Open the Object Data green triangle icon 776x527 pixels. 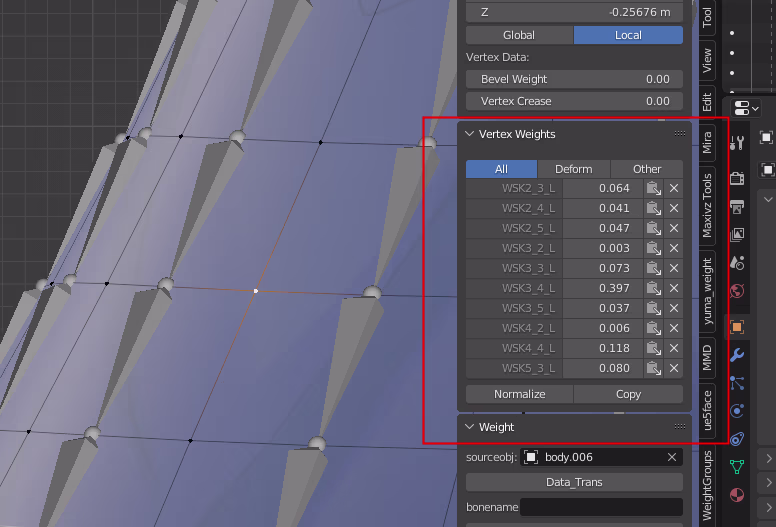[737, 466]
